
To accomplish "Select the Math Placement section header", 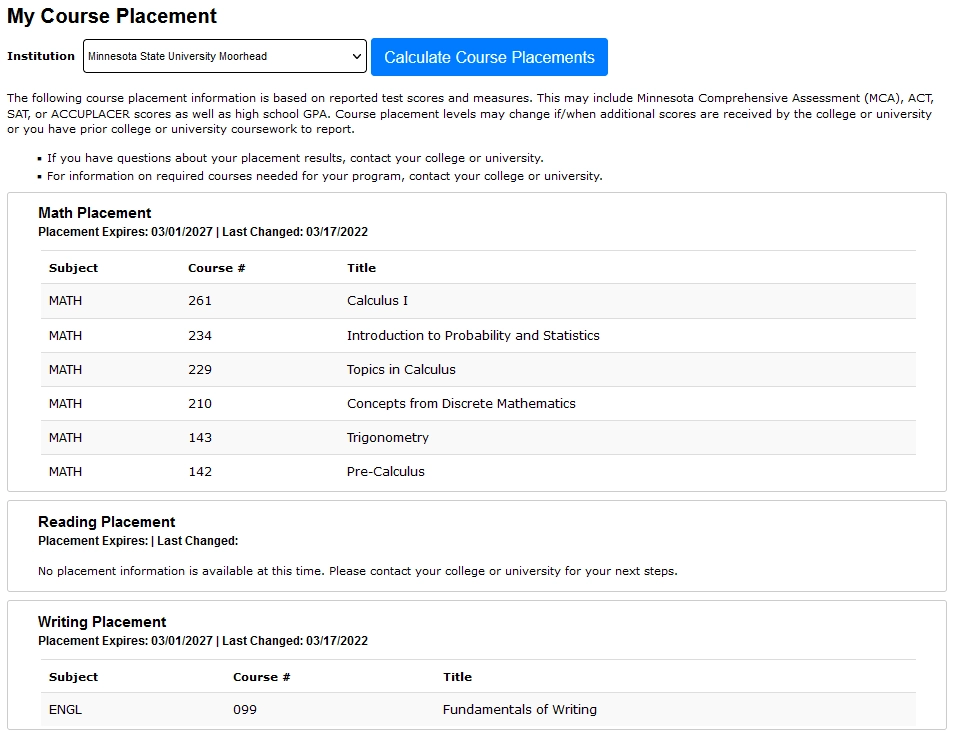I will 94,212.
